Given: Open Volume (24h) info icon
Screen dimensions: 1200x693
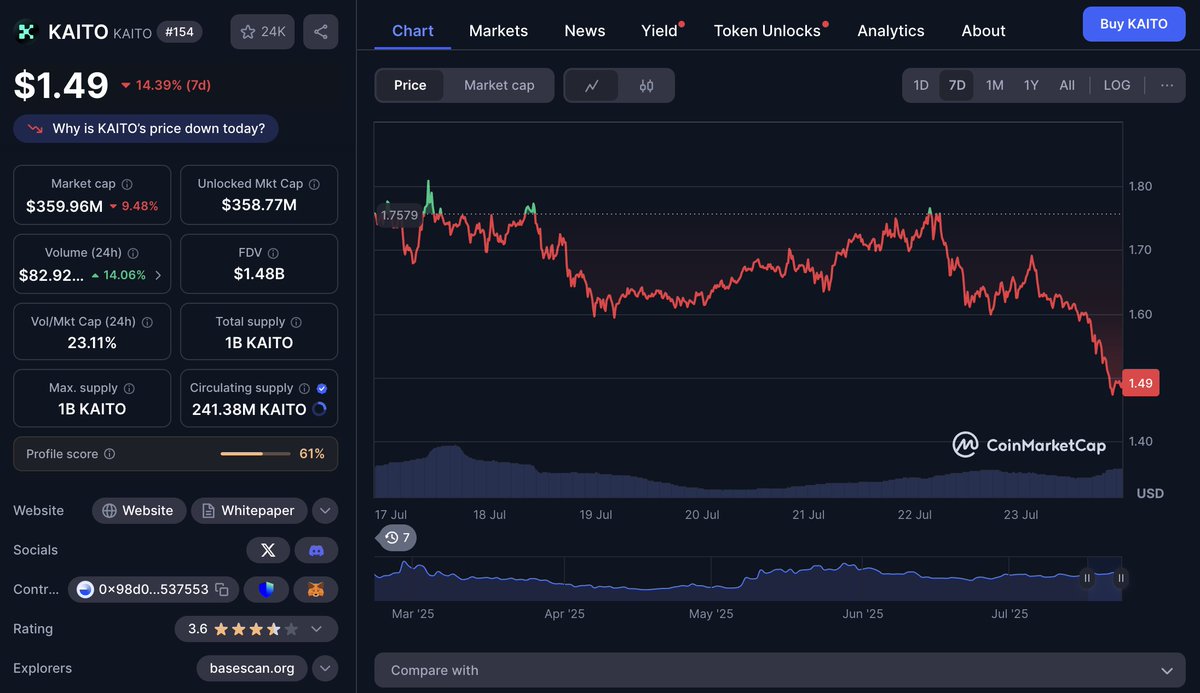Looking at the screenshot, I should tap(133, 254).
